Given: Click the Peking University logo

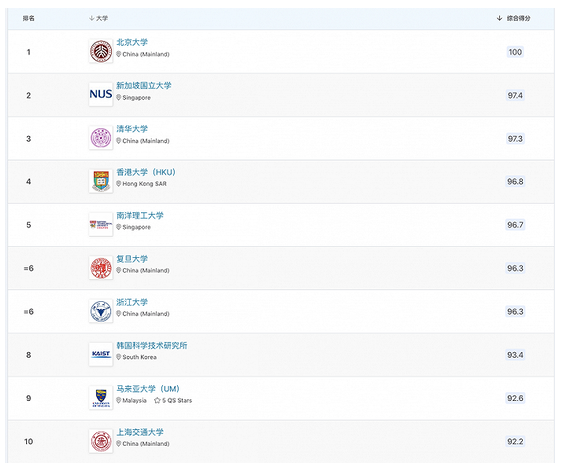Looking at the screenshot, I should pyautogui.click(x=101, y=51).
